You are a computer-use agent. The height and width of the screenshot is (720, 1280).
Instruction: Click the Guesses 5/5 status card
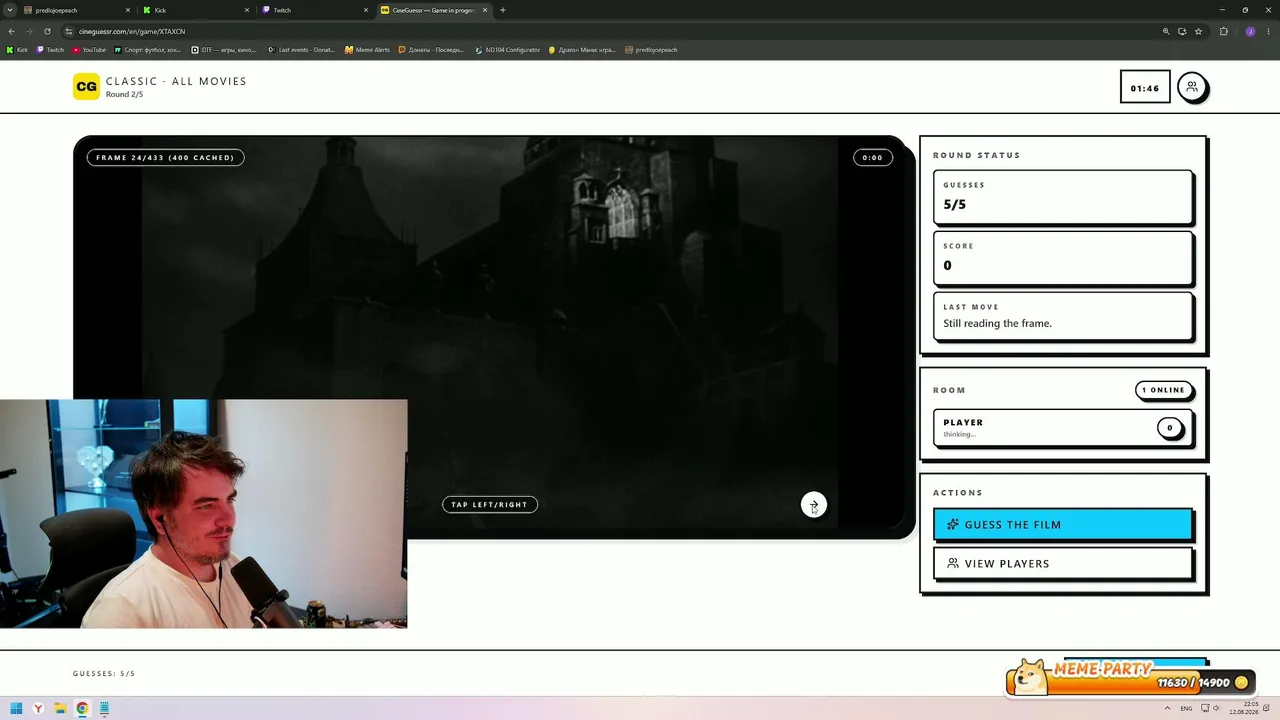click(1062, 197)
